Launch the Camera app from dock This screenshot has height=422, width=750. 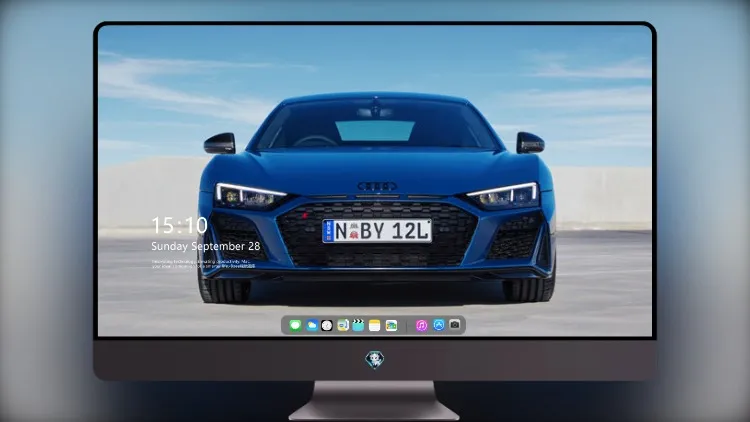[x=455, y=325]
